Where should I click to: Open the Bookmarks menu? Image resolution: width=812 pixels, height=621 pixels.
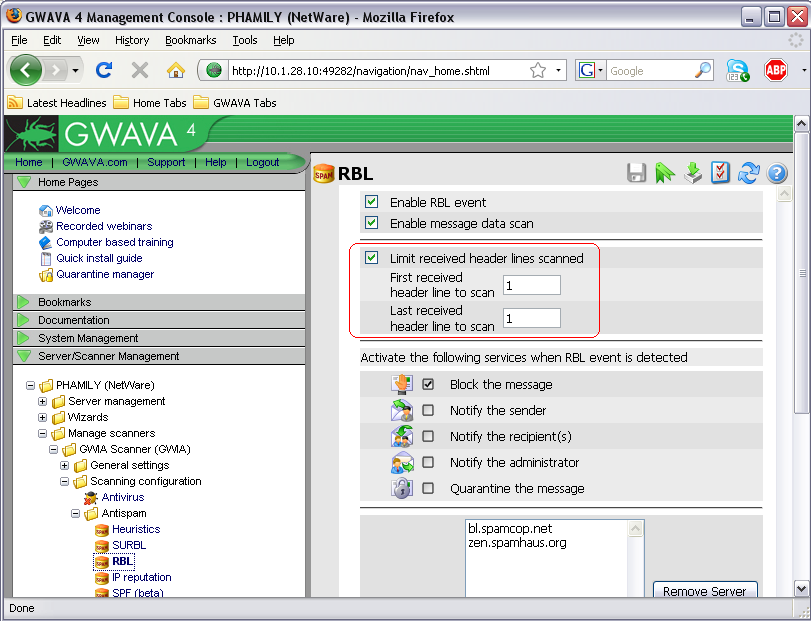click(191, 40)
